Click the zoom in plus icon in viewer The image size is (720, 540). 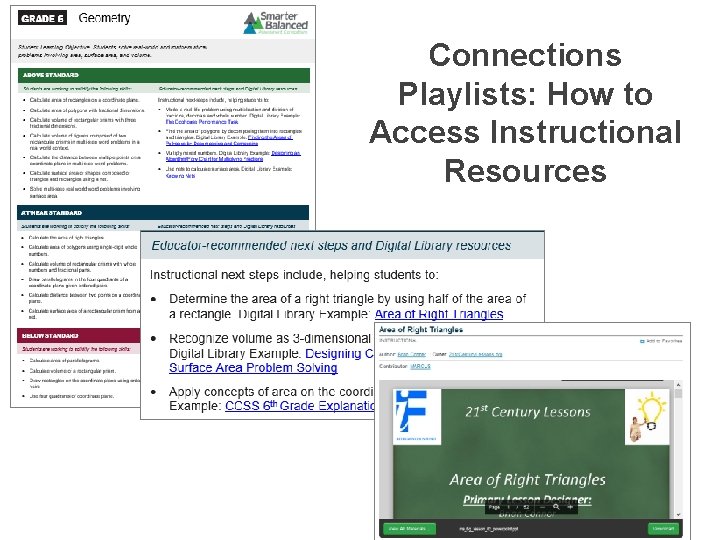click(570, 507)
